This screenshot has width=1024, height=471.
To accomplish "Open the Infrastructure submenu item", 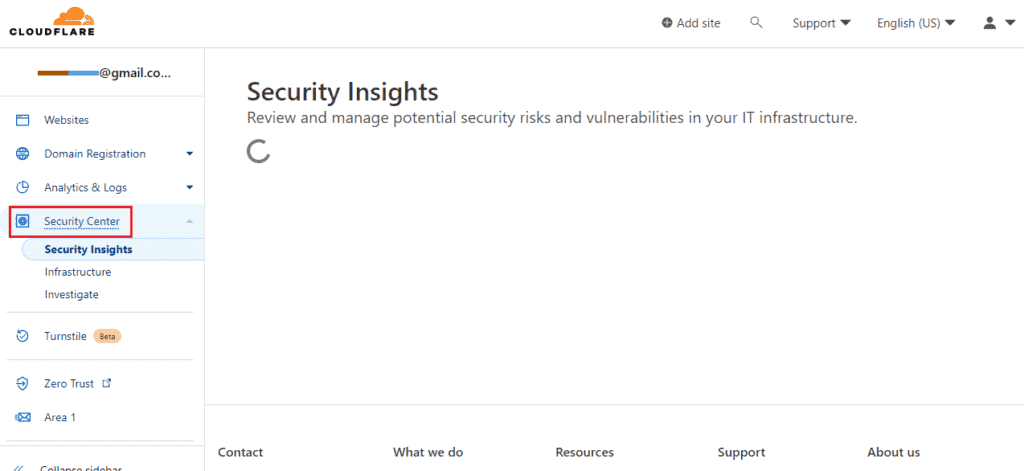I will pyautogui.click(x=78, y=272).
